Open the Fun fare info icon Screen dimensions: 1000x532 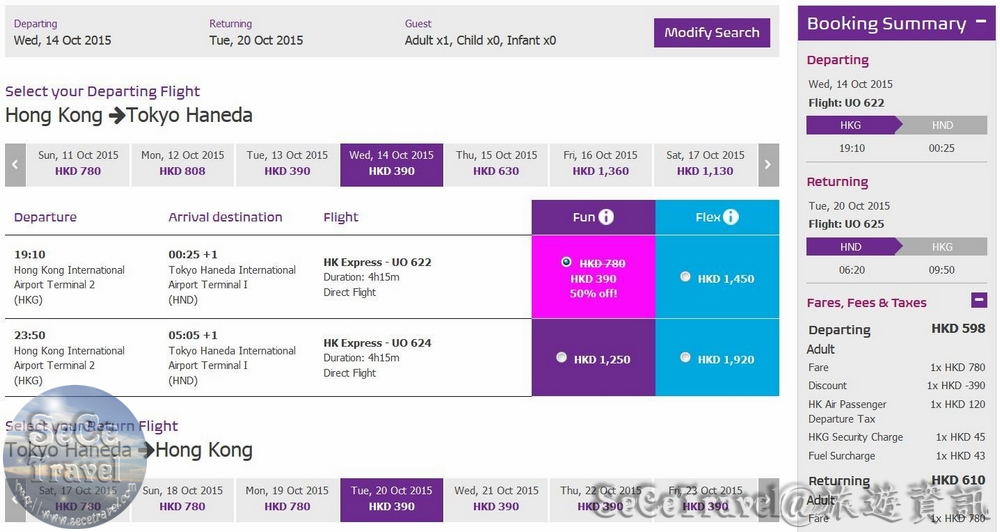[607, 217]
